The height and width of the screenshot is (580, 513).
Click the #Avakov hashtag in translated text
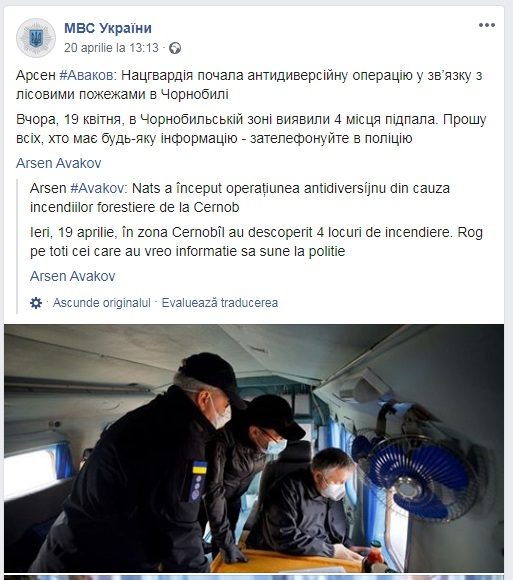97,188
